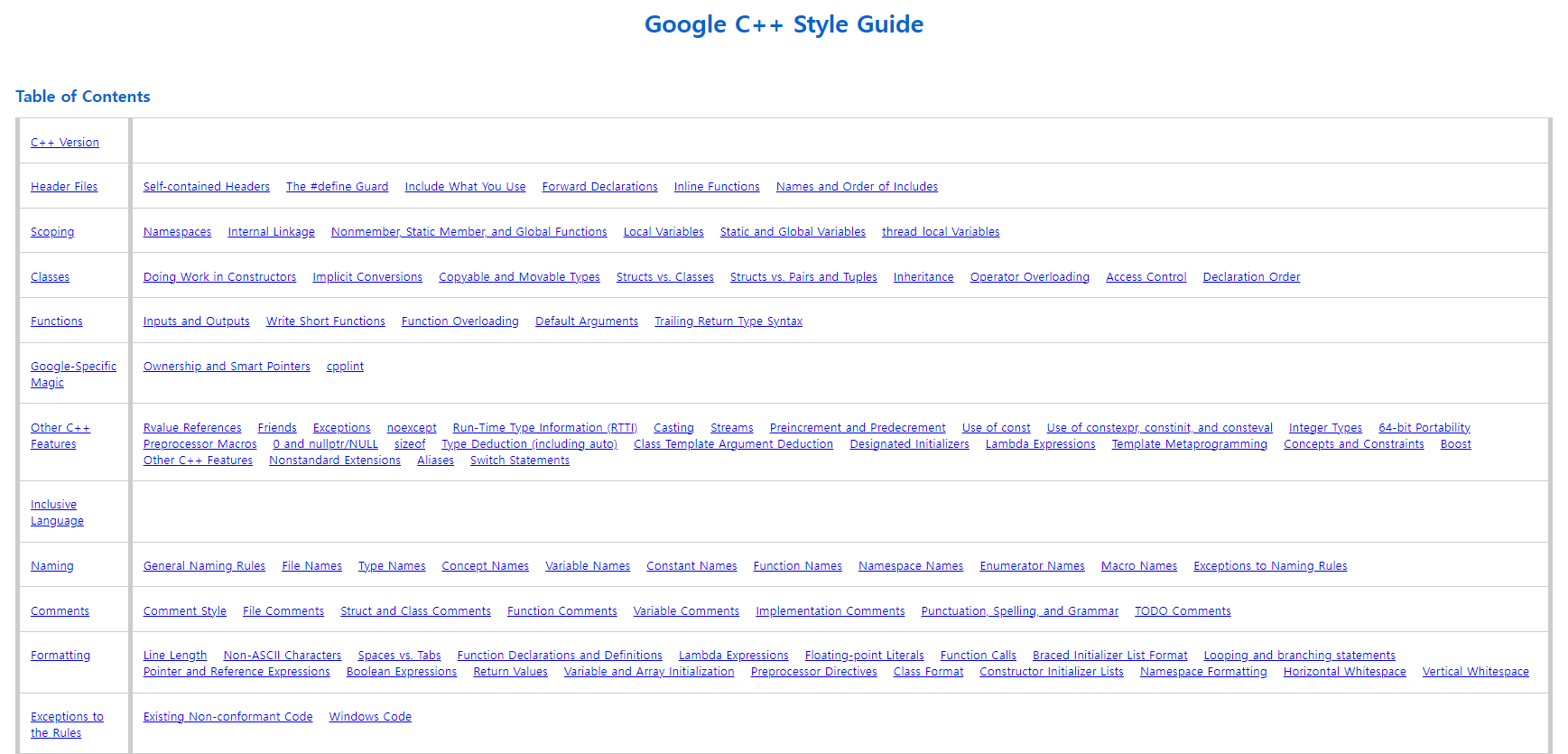This screenshot has height=754, width=1568.
Task: Open Use of const link
Action: pos(997,428)
